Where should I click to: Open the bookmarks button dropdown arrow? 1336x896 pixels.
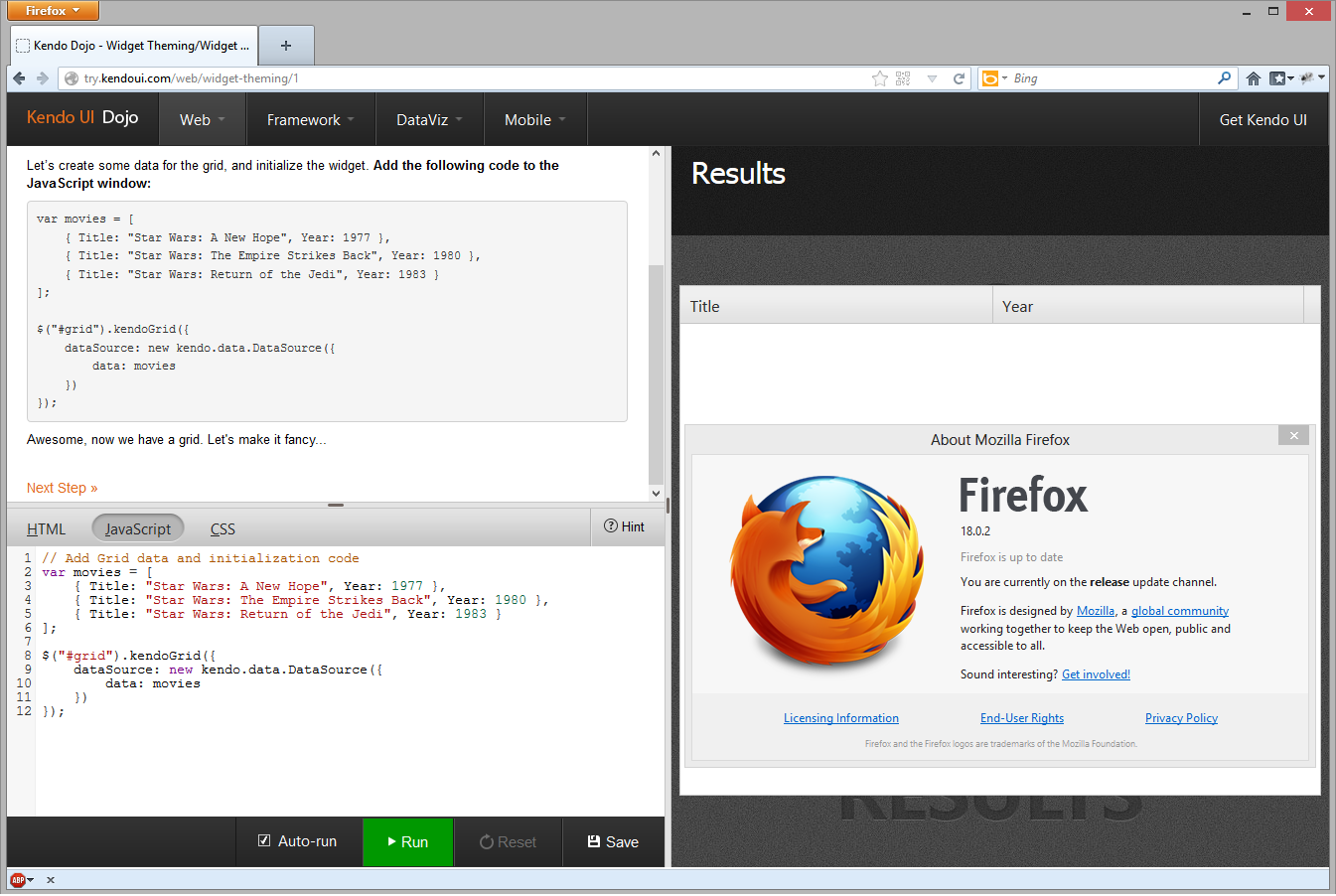[x=1290, y=78]
